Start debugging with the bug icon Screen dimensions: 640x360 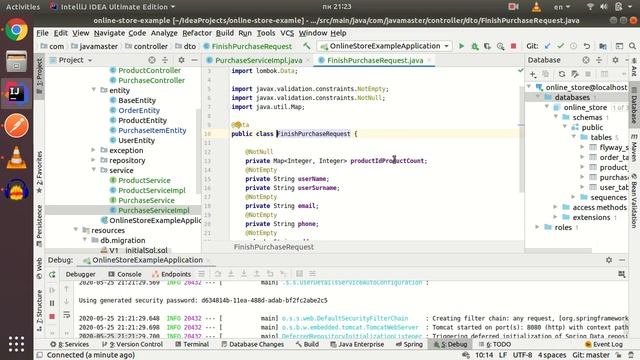coord(475,46)
